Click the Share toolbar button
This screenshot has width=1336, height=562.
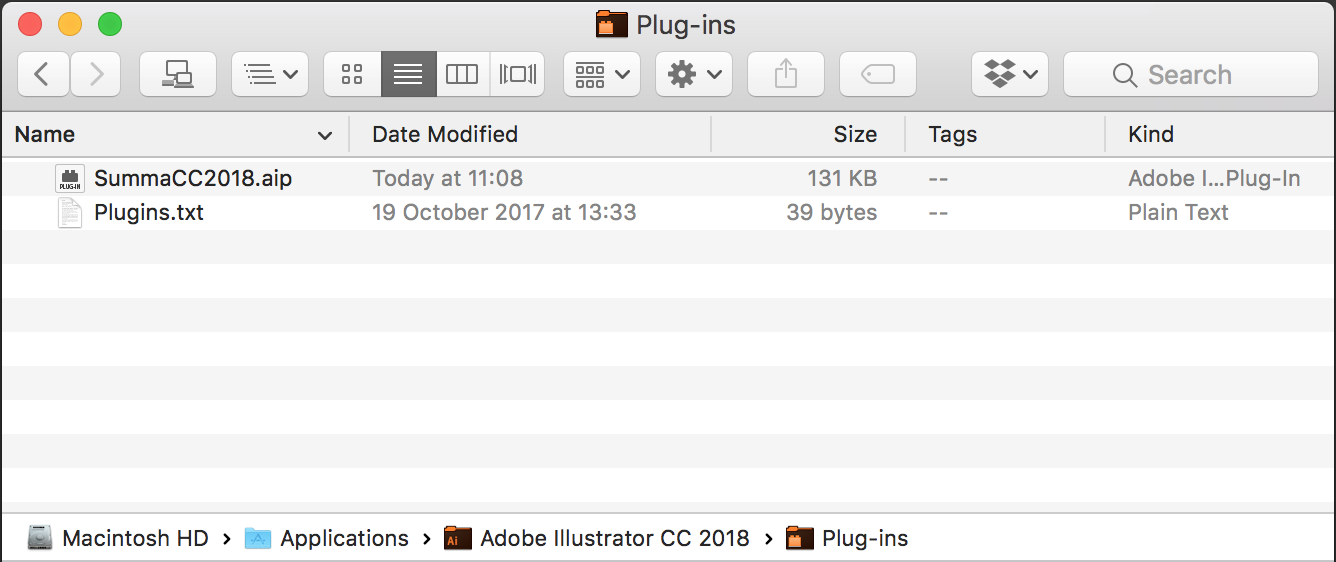[786, 74]
